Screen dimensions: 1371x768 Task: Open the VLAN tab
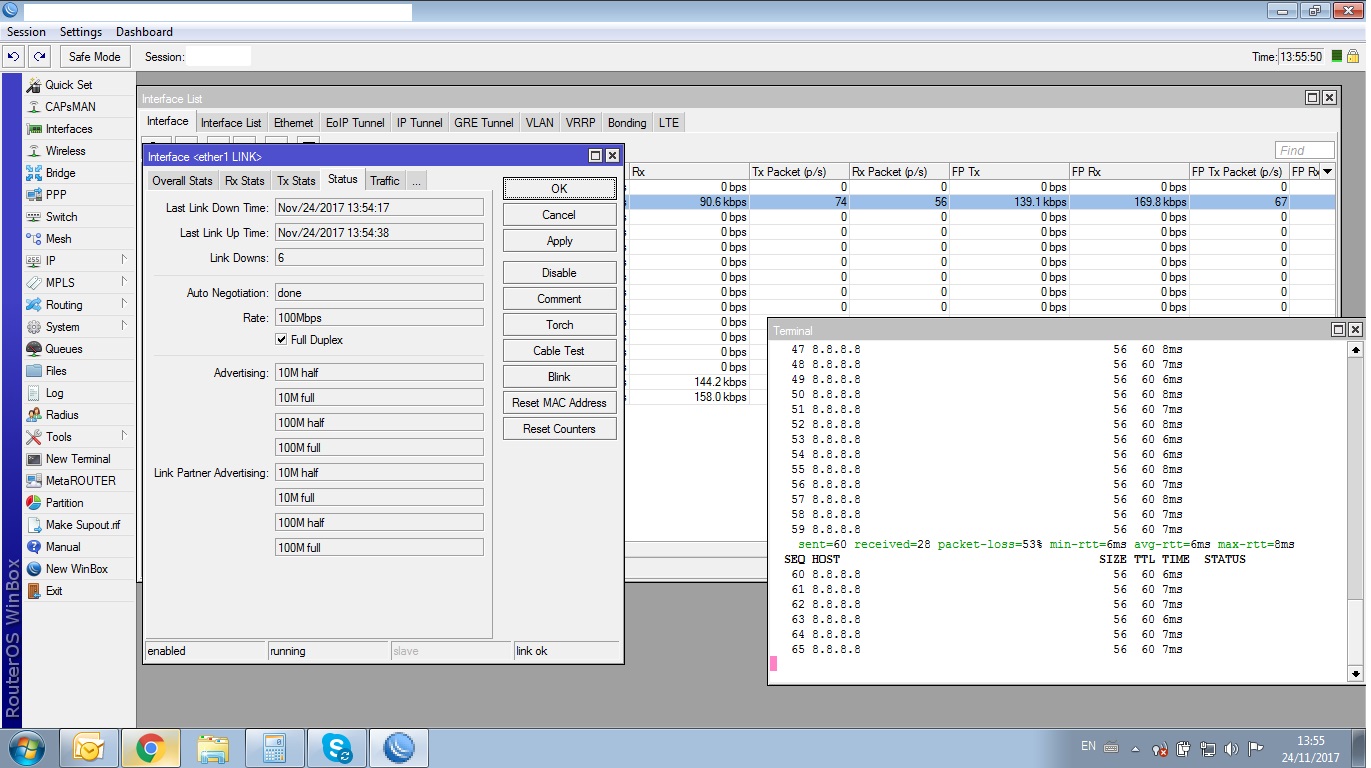click(x=540, y=123)
